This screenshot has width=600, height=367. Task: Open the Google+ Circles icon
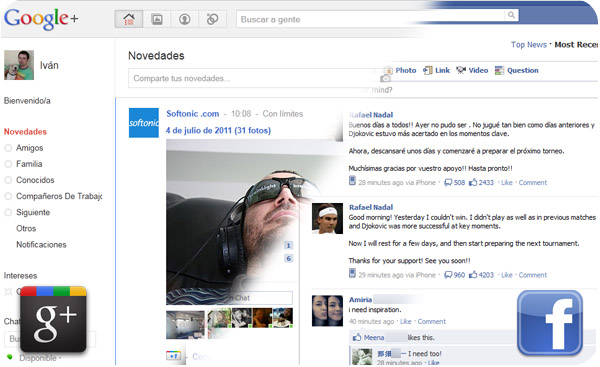(x=212, y=19)
